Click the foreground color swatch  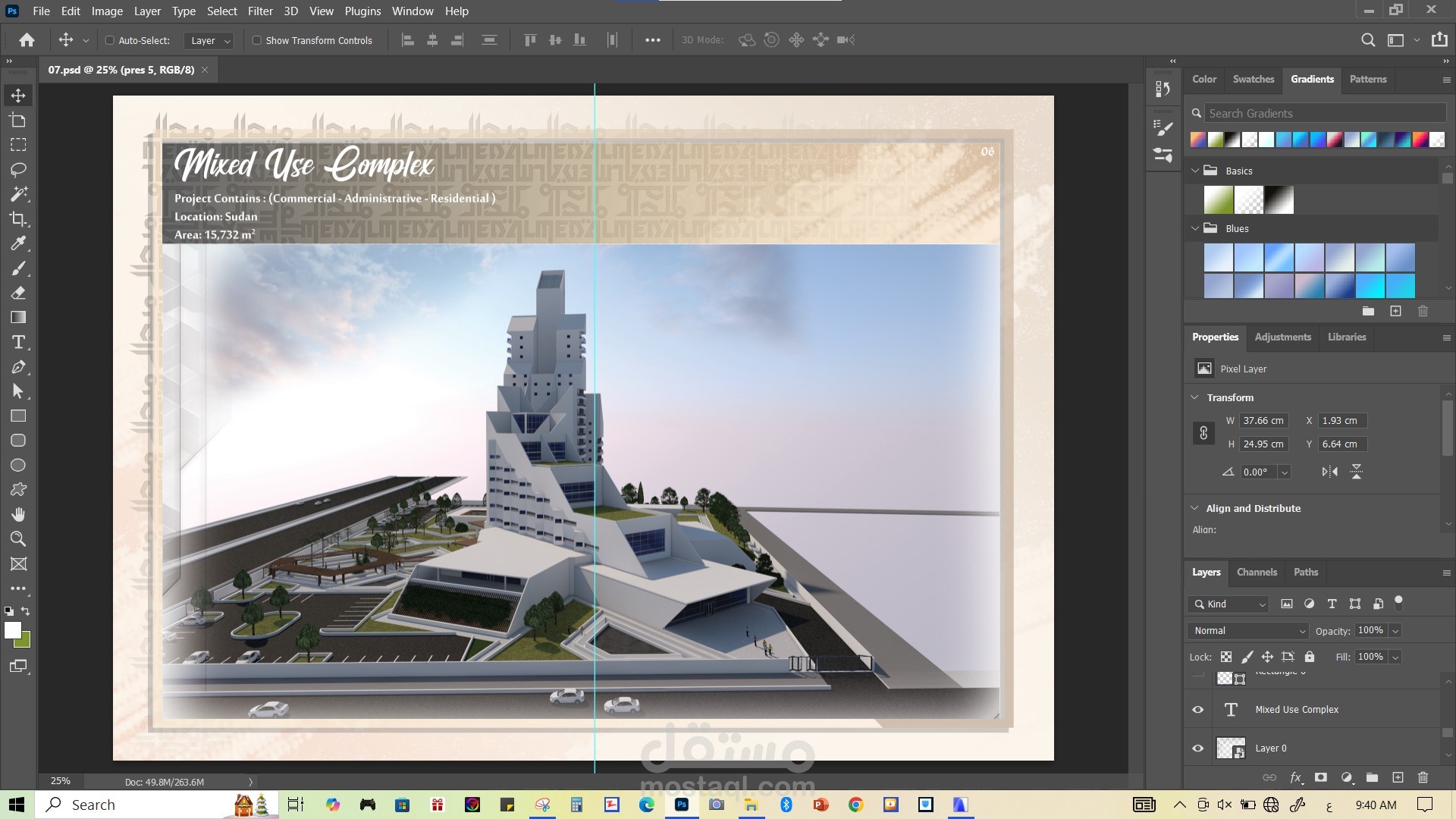(12, 630)
